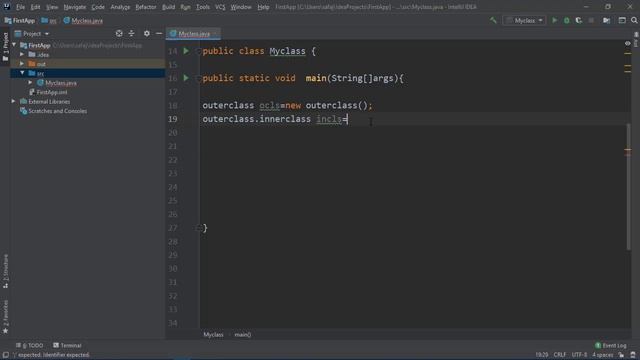Click the read-only lock icon in status bar

click(621, 355)
